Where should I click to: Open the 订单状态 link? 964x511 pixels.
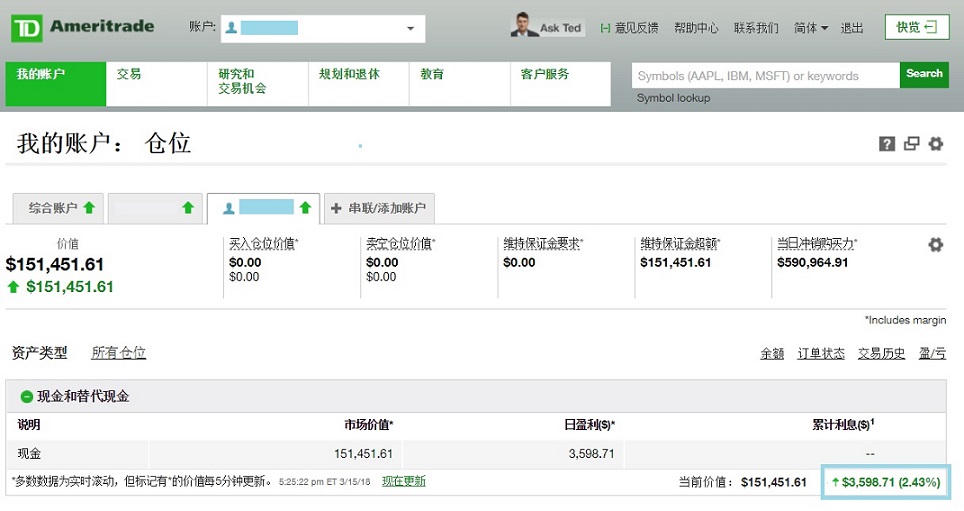click(820, 353)
